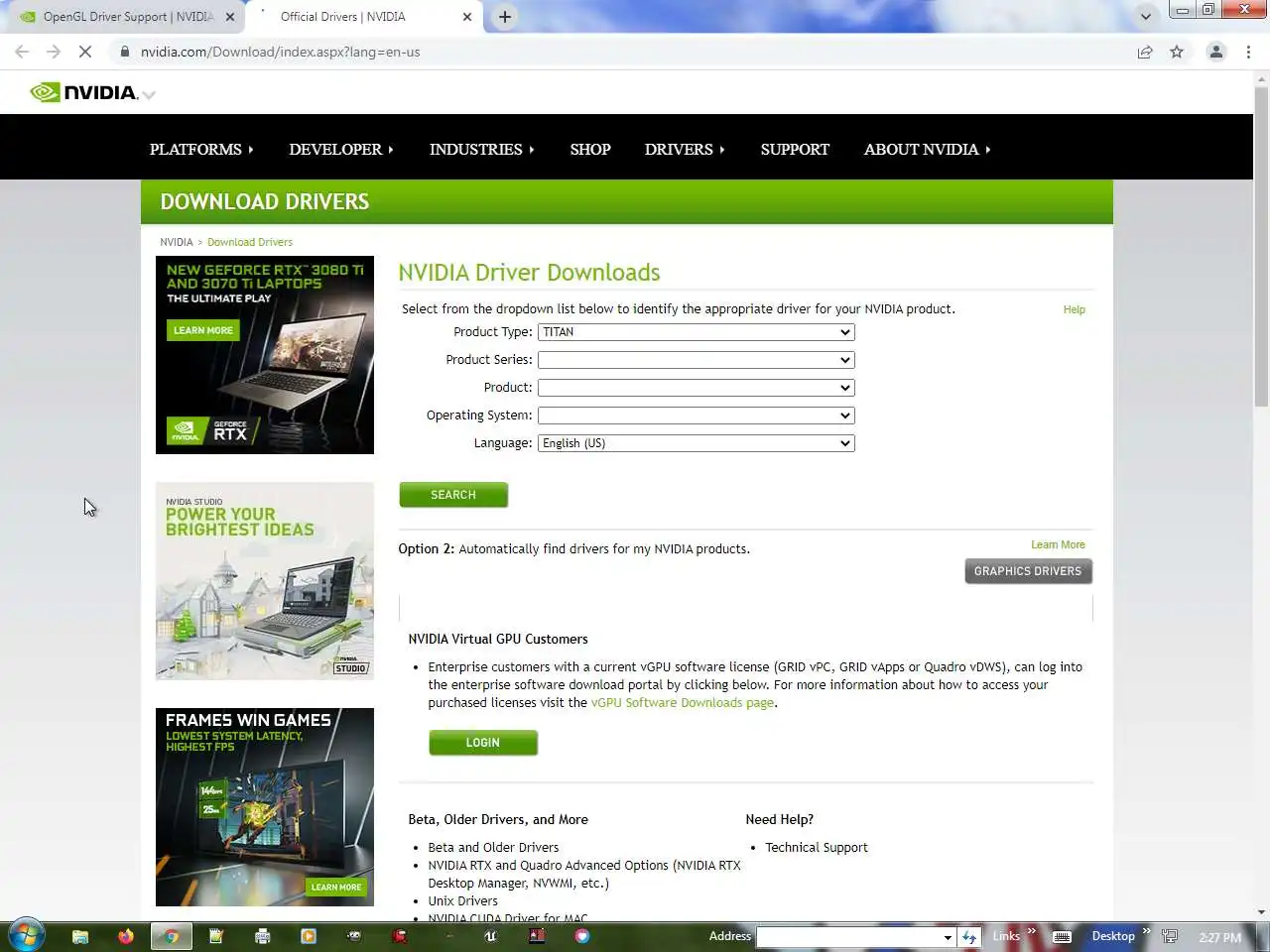Open the GIMP icon in taskbar
Image resolution: width=1270 pixels, height=952 pixels.
354,936
